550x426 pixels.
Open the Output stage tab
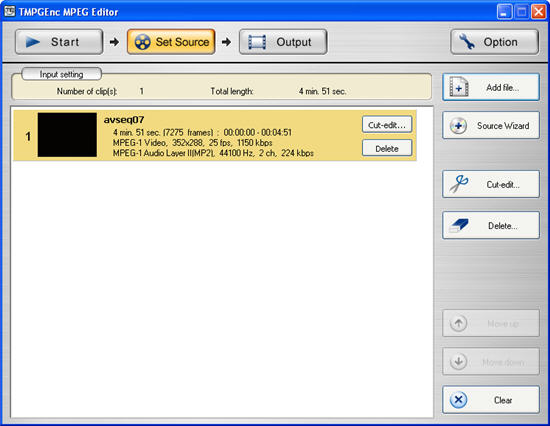coord(283,42)
